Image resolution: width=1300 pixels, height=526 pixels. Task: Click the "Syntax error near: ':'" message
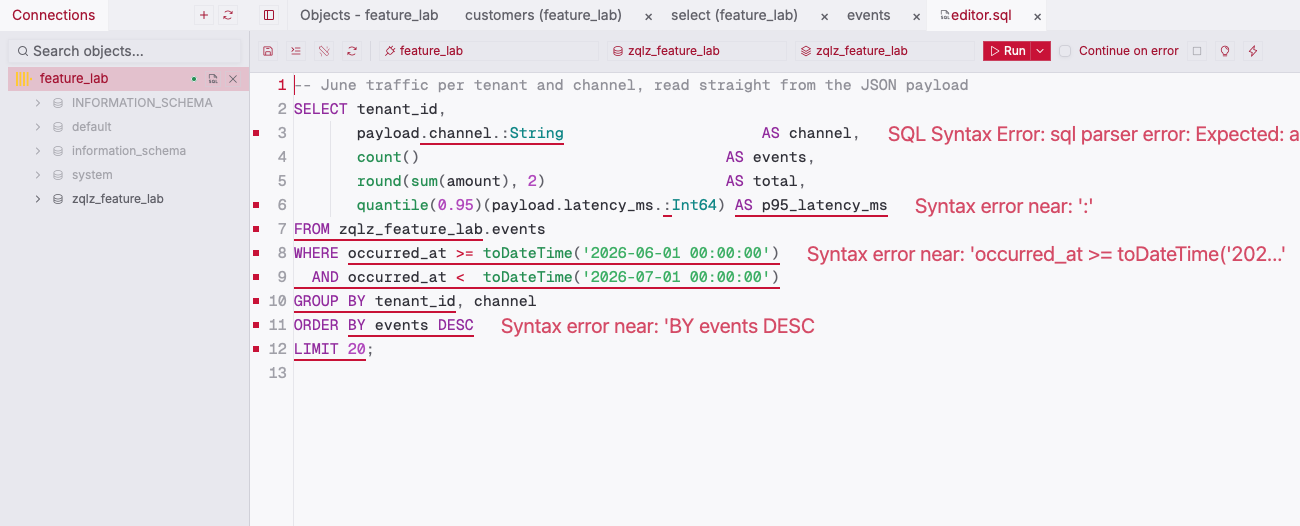(1004, 206)
